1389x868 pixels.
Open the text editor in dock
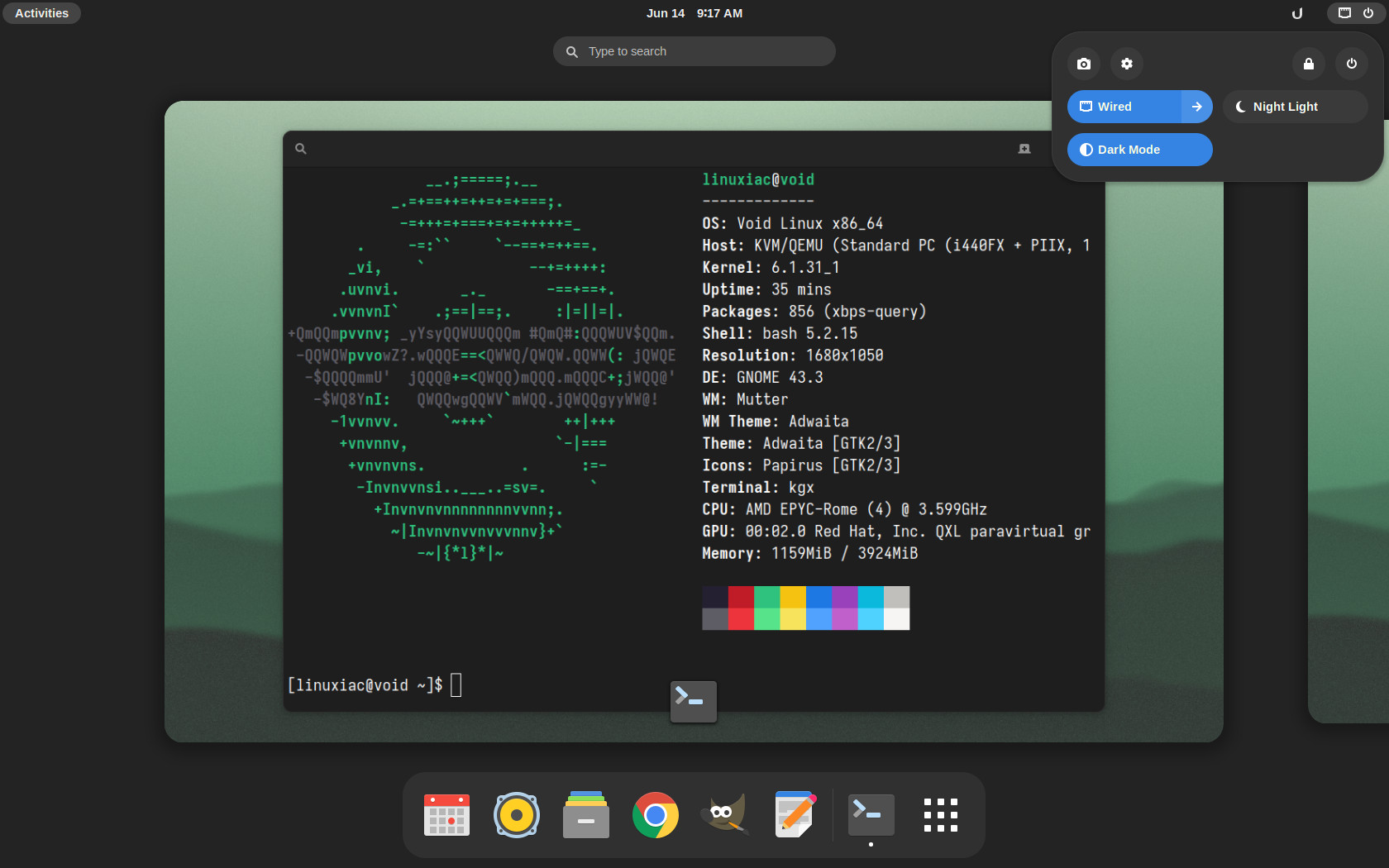(795, 815)
